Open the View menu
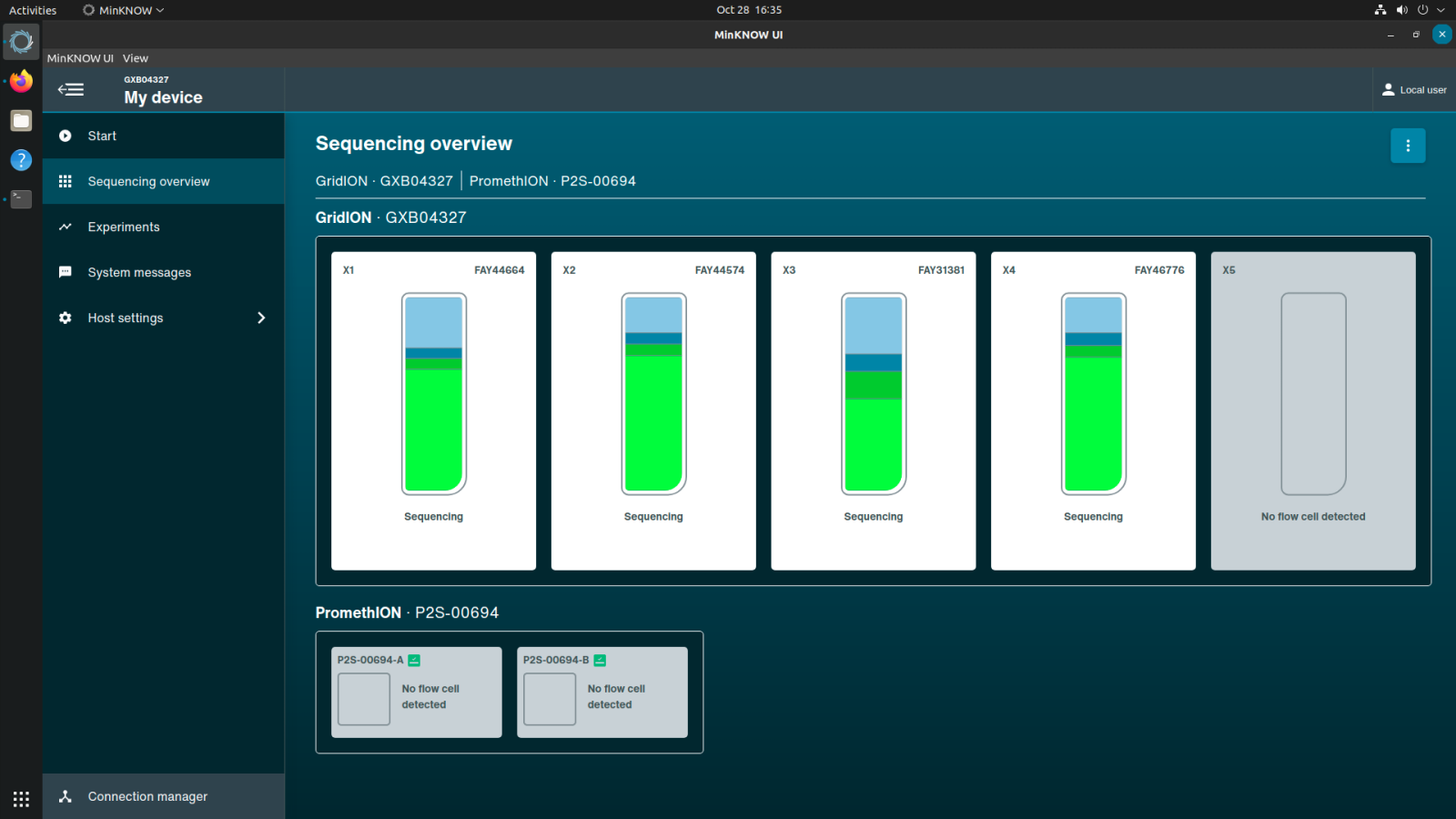Viewport: 1456px width, 819px height. click(x=136, y=58)
